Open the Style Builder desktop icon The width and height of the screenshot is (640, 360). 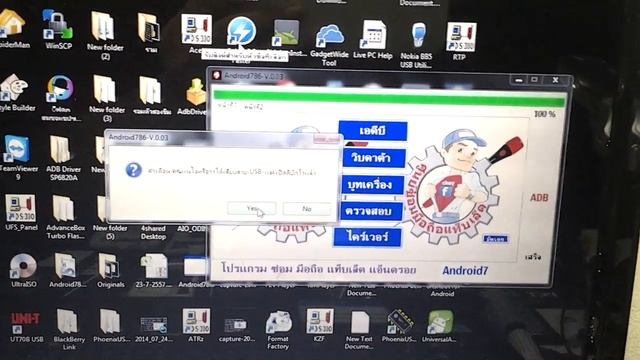tap(15, 93)
